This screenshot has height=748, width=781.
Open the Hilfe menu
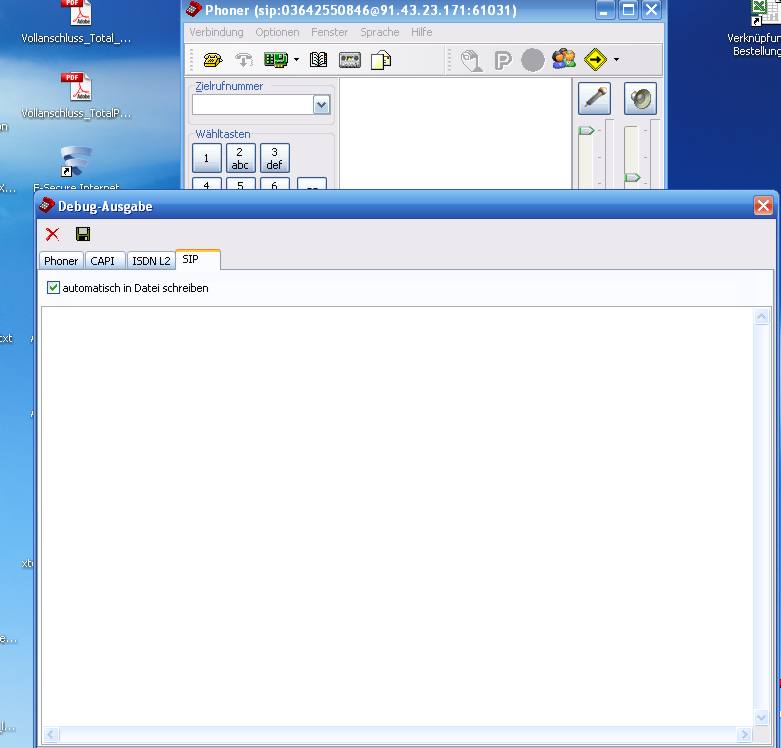point(421,32)
